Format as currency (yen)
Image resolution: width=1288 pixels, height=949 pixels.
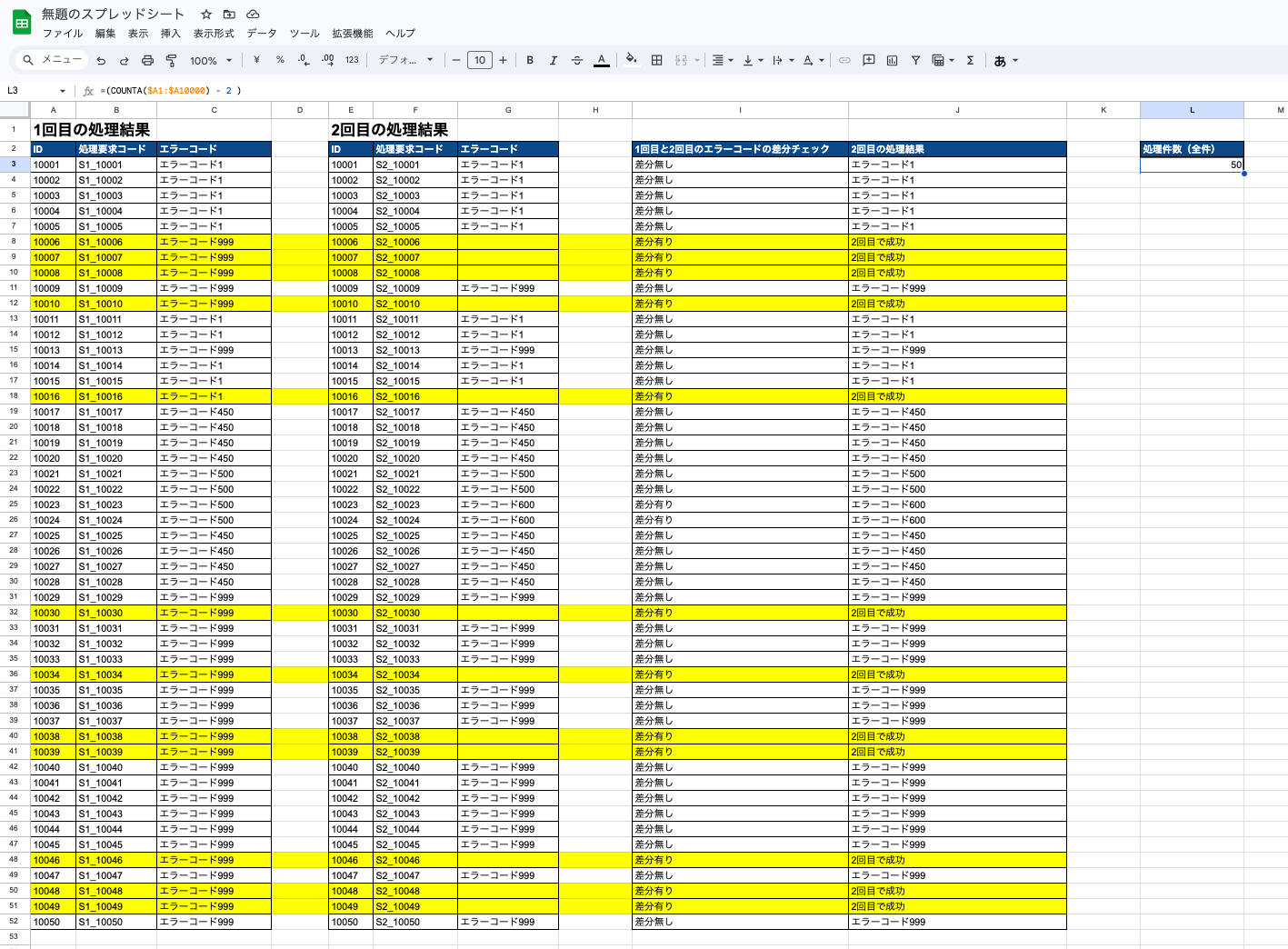click(257, 60)
